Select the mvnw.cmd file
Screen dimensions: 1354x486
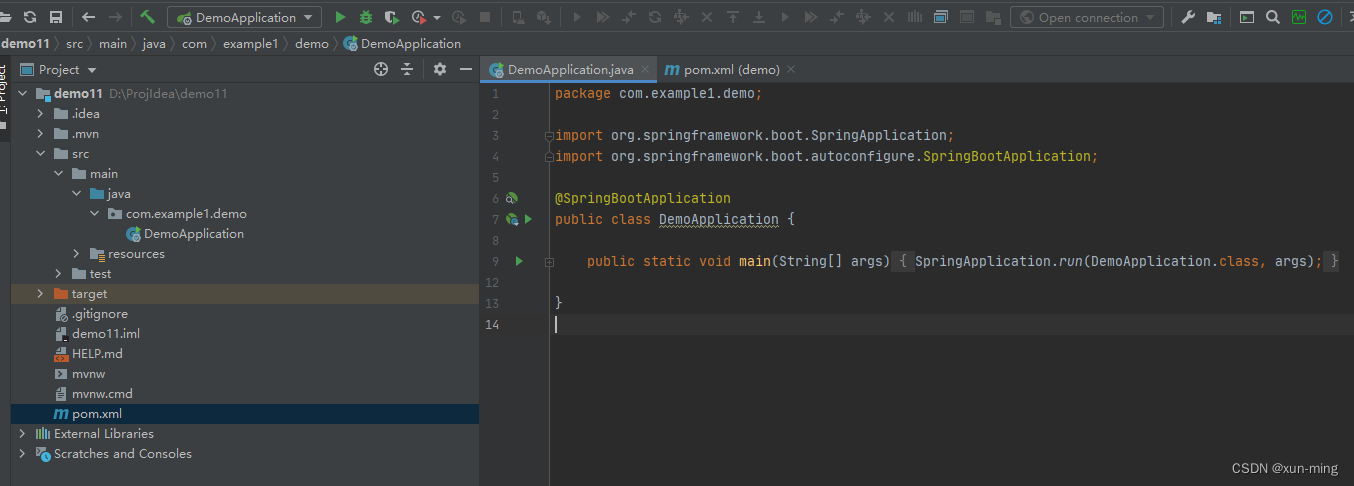point(102,394)
